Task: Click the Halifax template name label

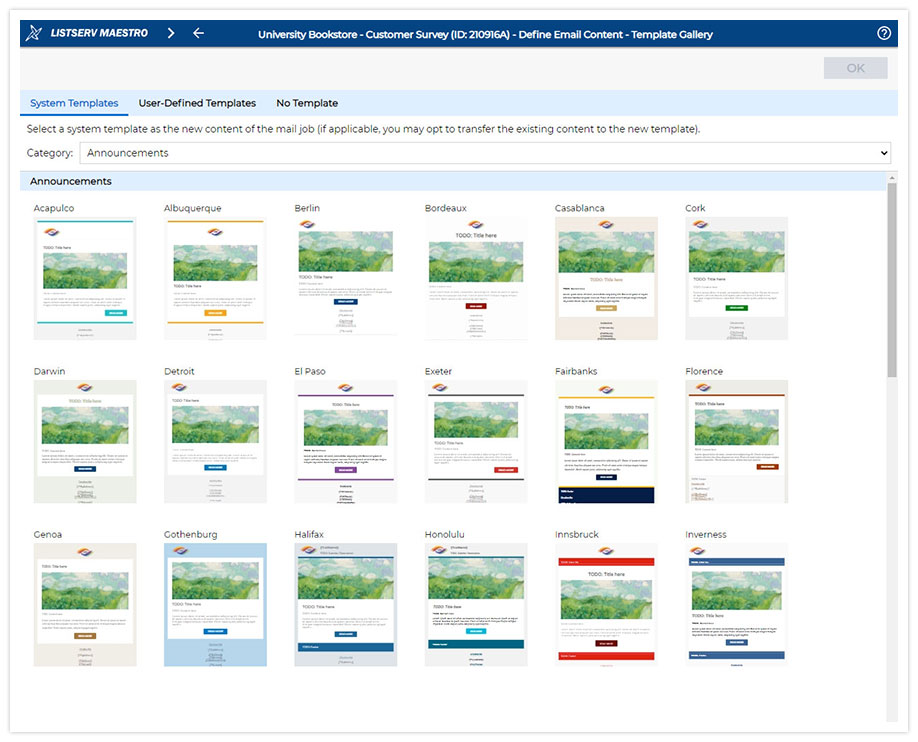Action: pos(309,535)
